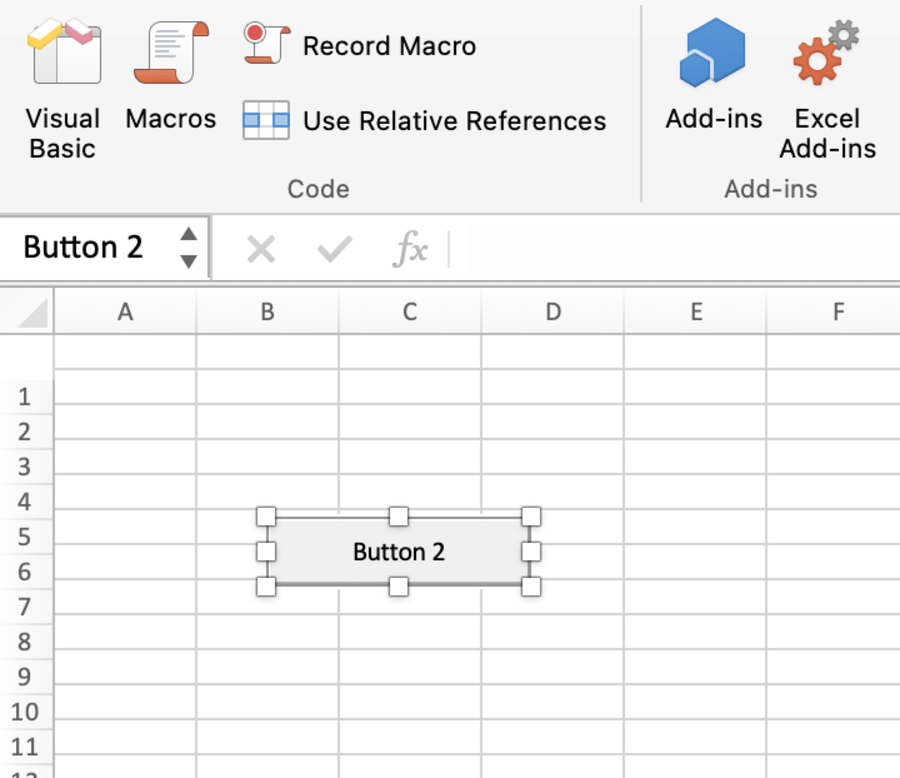Click the Button 2 form control

[x=398, y=552]
